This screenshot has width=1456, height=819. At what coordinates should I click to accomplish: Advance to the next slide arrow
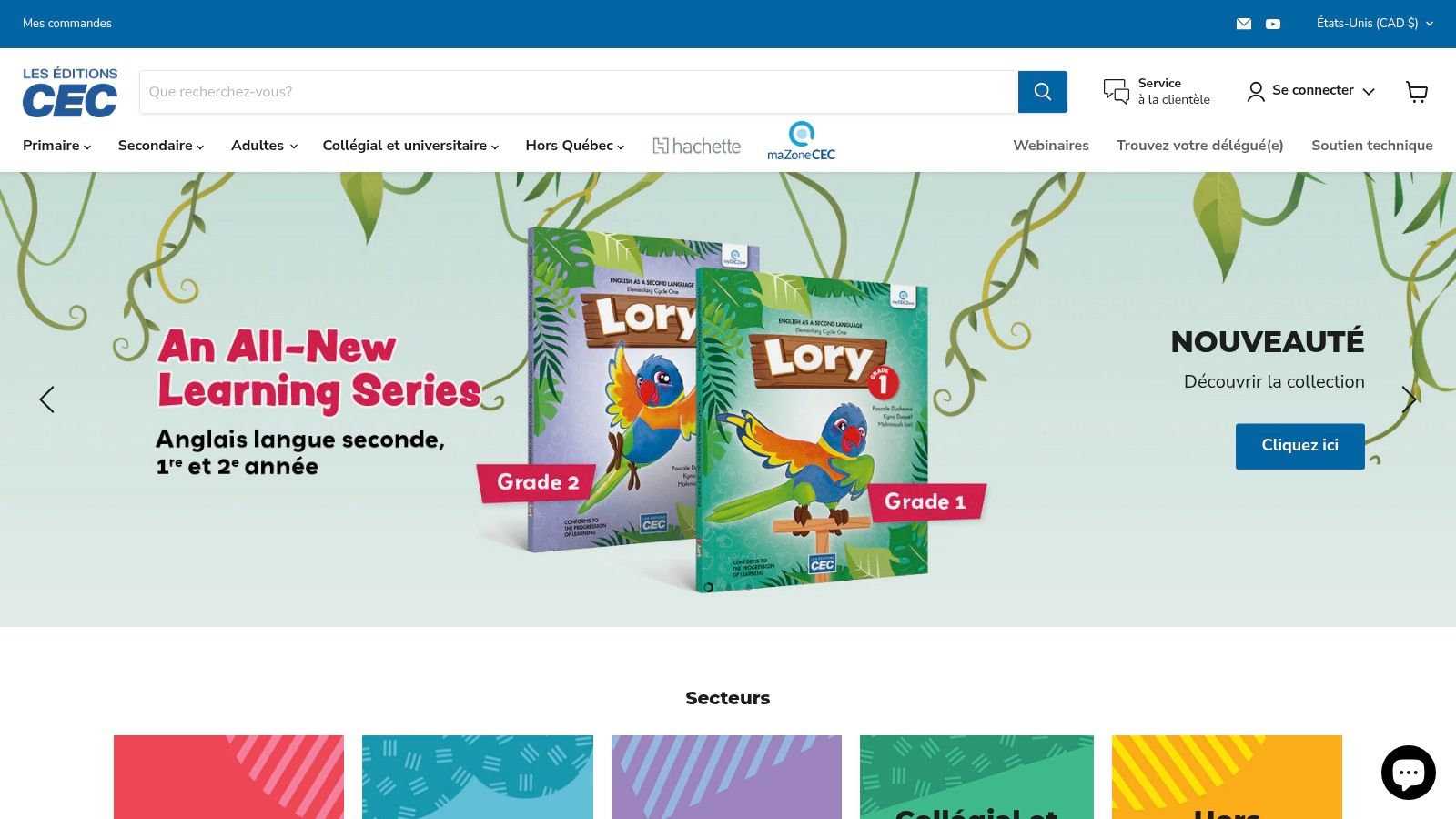[1409, 399]
